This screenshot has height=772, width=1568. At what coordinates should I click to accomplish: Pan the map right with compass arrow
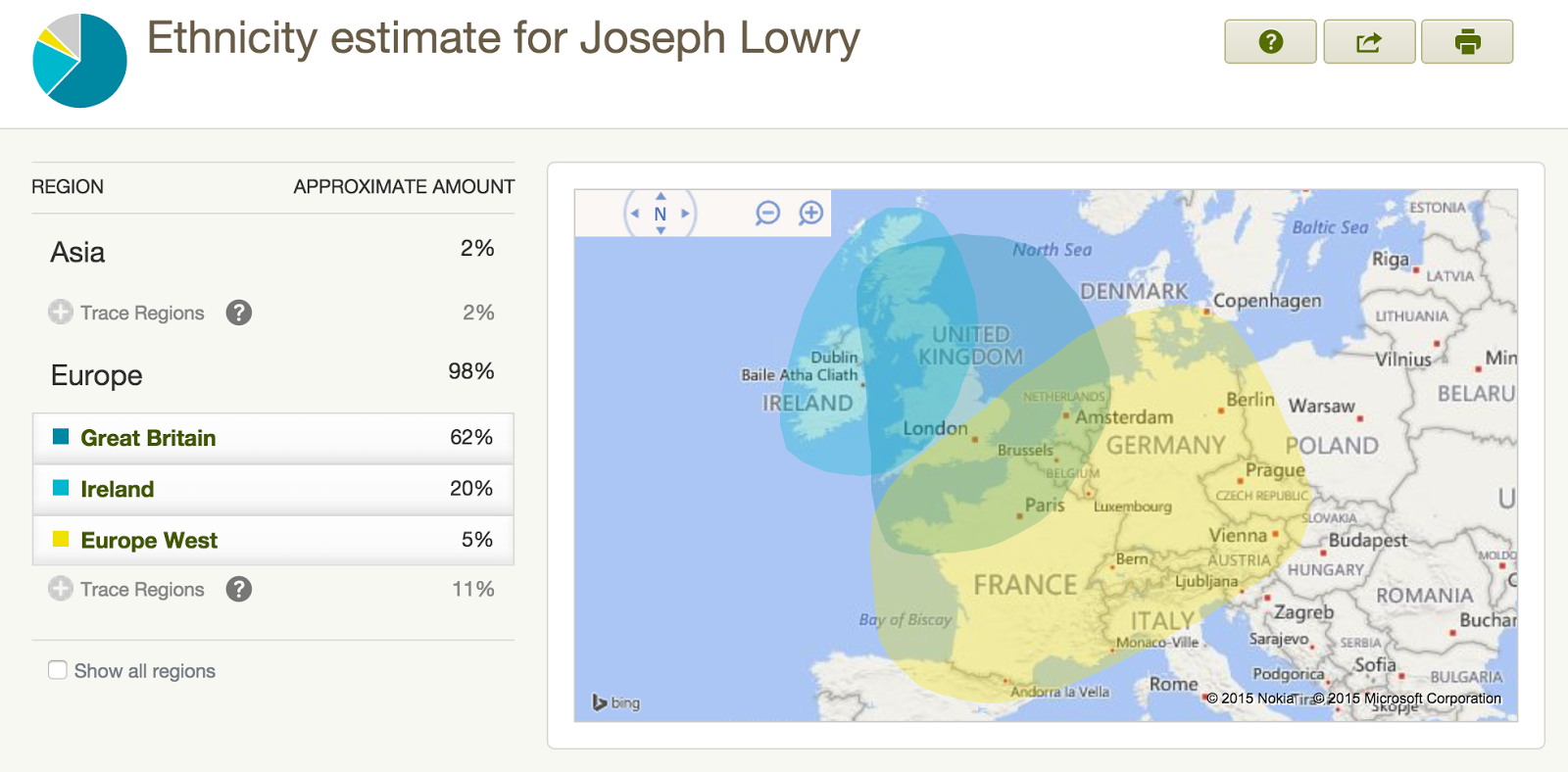pyautogui.click(x=685, y=214)
